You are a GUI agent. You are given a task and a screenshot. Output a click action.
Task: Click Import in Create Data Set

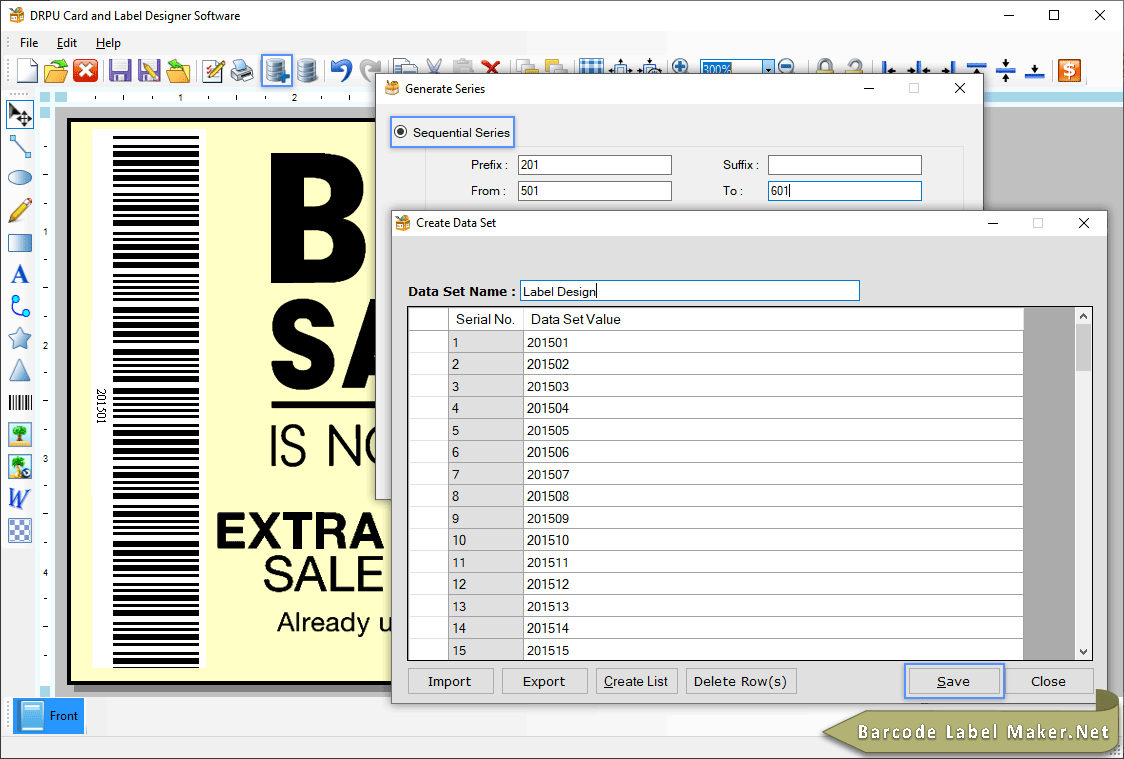pos(450,681)
